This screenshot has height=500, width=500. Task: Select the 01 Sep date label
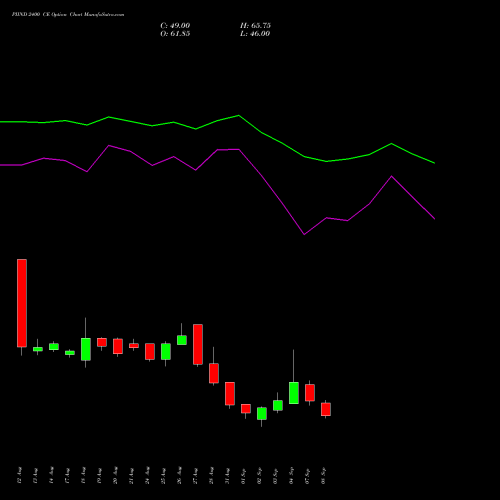coord(244,475)
